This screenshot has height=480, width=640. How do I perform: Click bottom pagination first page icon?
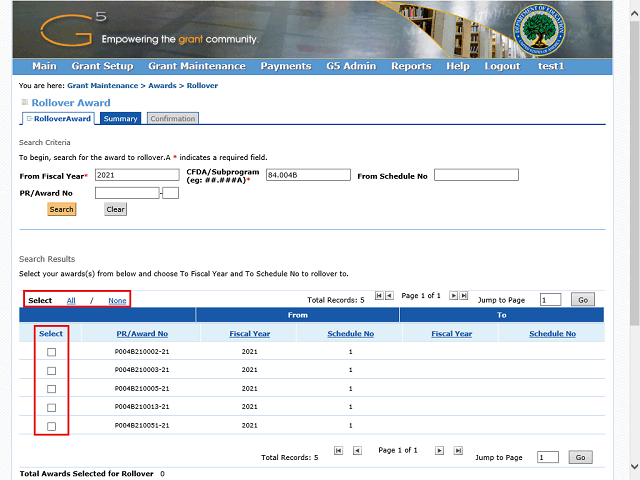coord(339,451)
